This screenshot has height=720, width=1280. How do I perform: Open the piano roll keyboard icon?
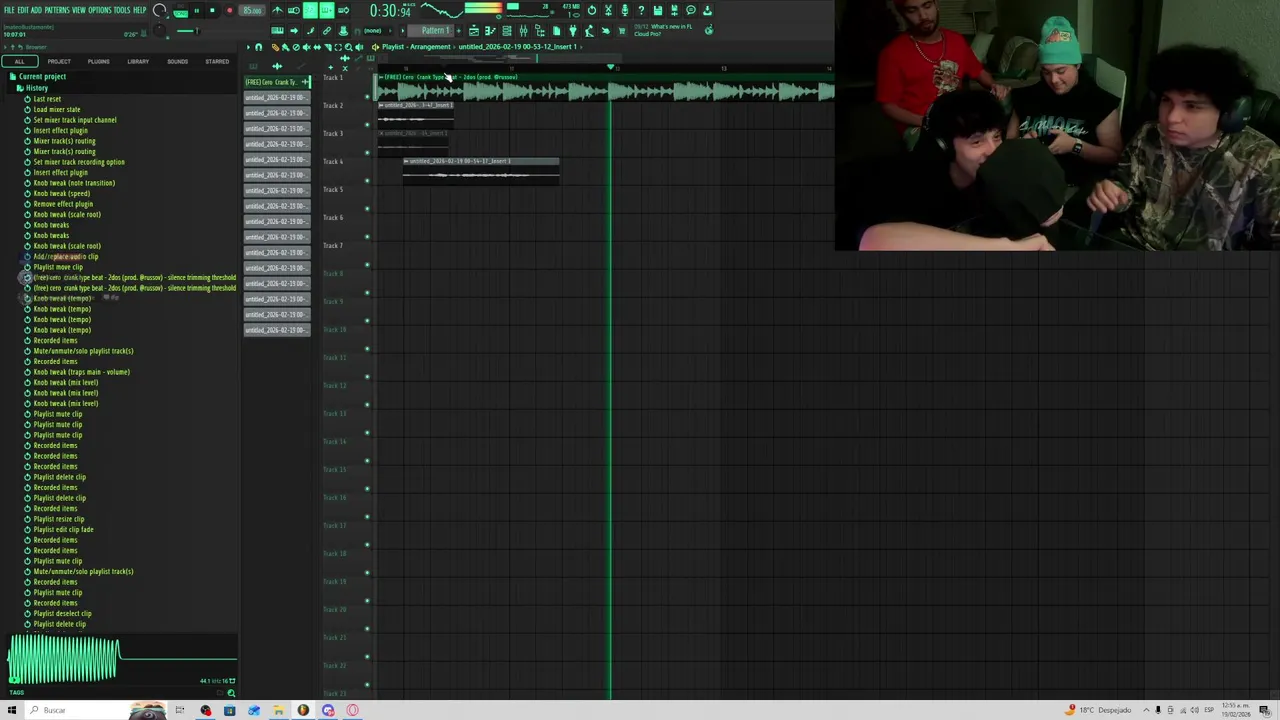pyautogui.click(x=489, y=30)
